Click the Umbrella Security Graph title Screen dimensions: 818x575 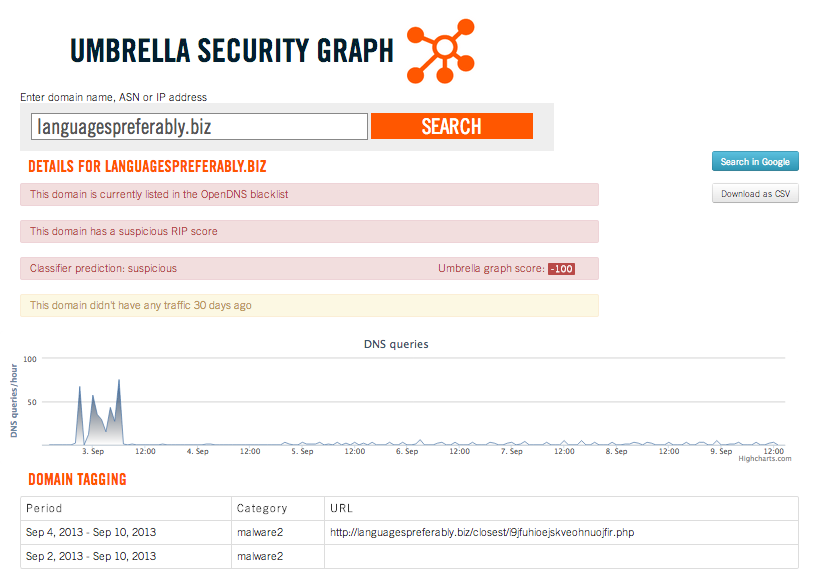click(232, 51)
